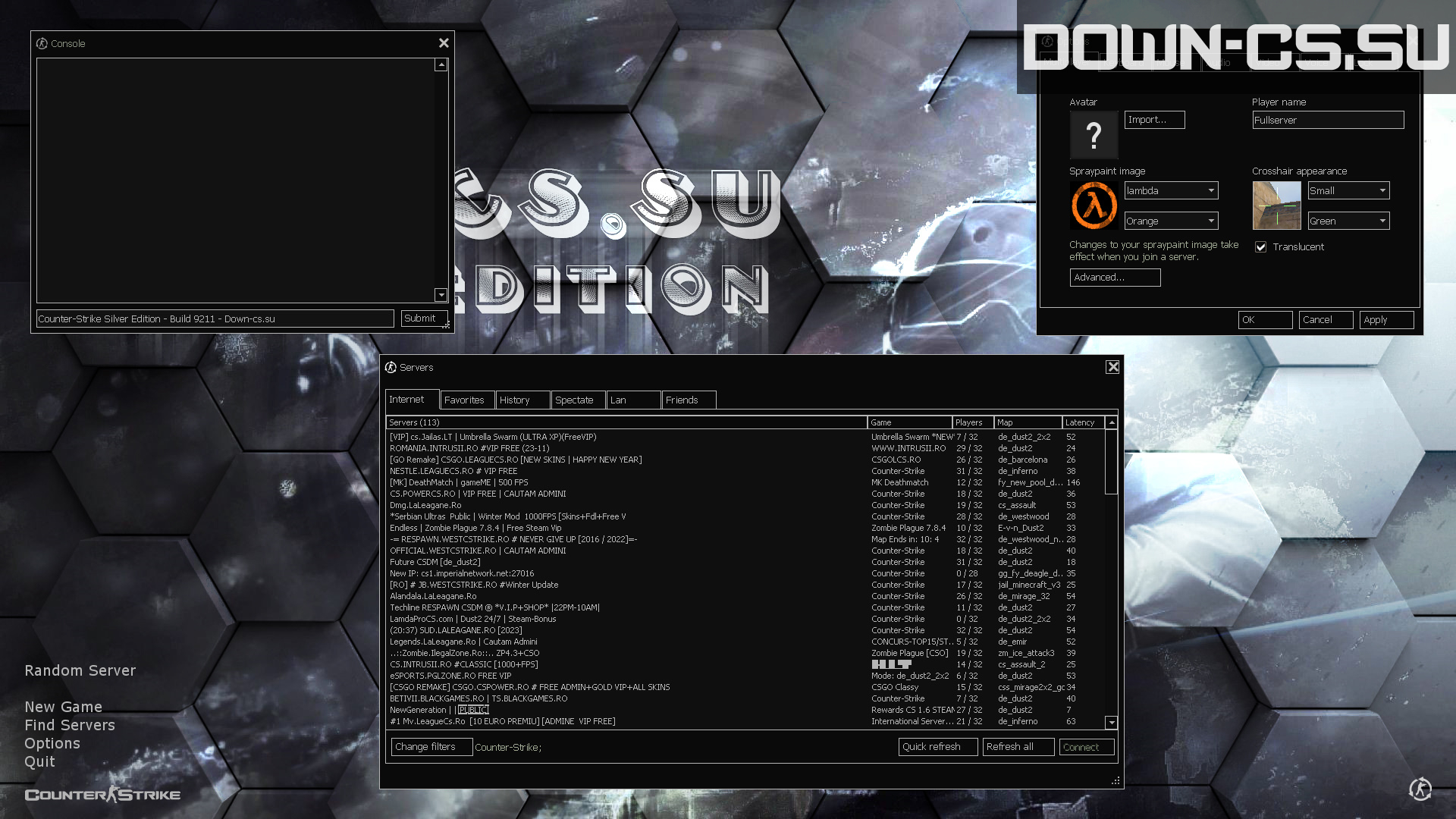1456x819 pixels.
Task: Sort servers by Latency column header
Action: [1083, 422]
